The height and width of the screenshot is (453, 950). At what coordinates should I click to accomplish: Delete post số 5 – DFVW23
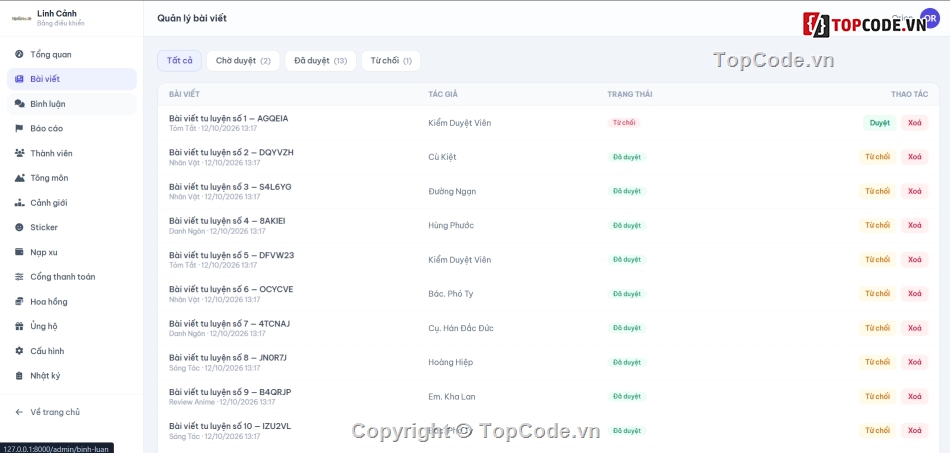point(915,260)
